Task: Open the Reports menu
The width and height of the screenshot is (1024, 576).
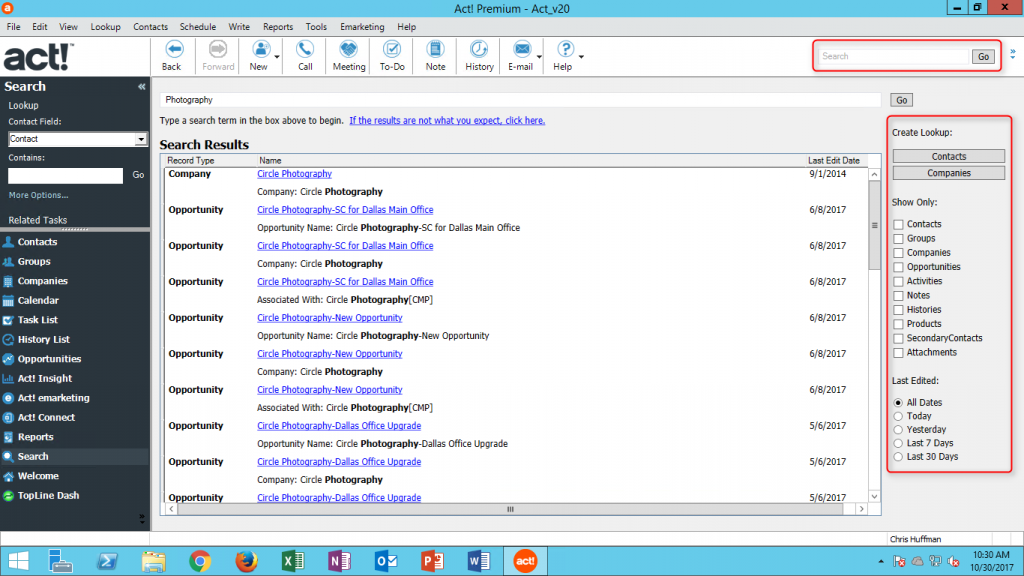Action: (x=278, y=27)
